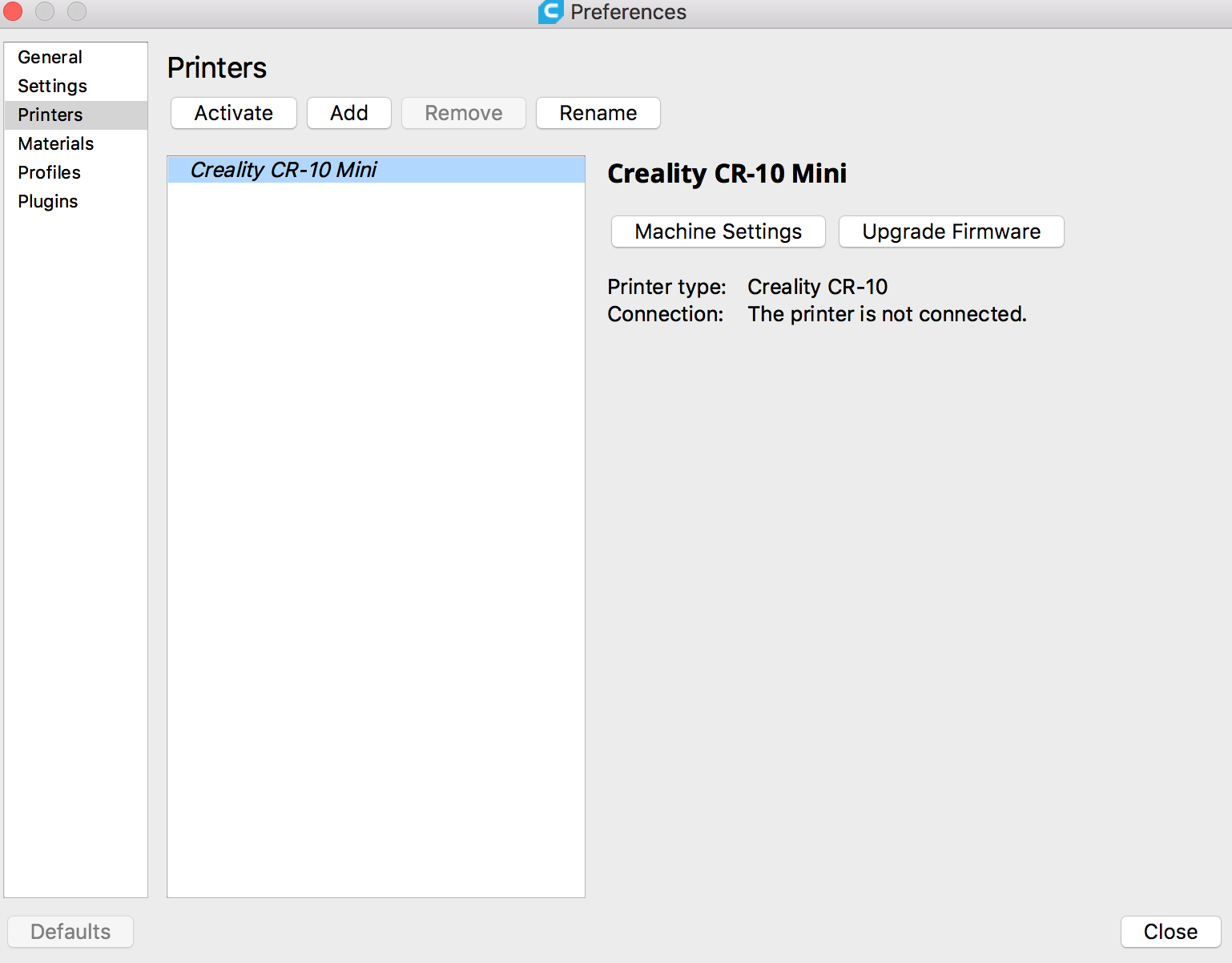Click the Defaults button

[x=70, y=932]
